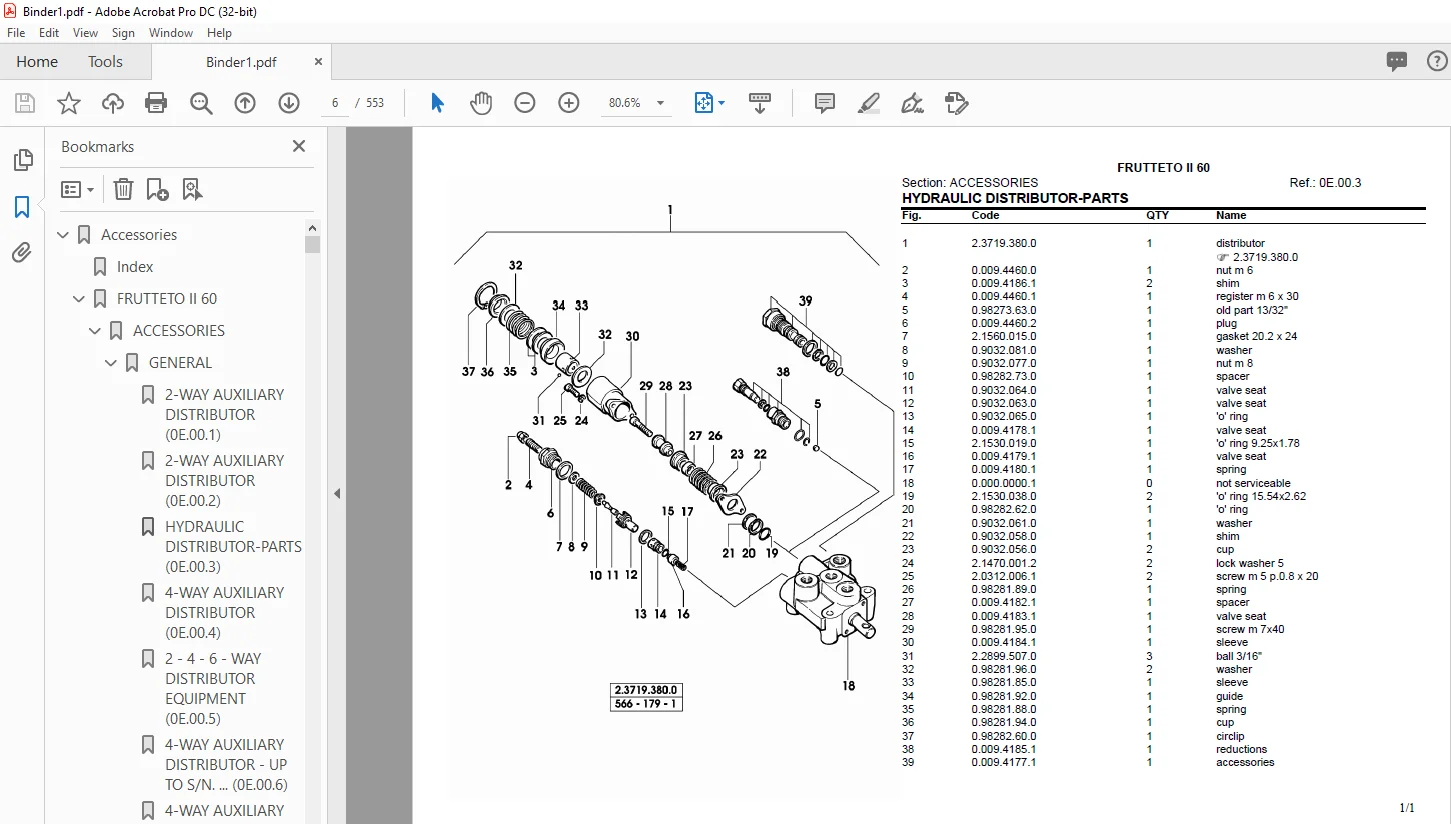Open the View menu
Viewport: 1451px width, 824px height.
tap(85, 33)
